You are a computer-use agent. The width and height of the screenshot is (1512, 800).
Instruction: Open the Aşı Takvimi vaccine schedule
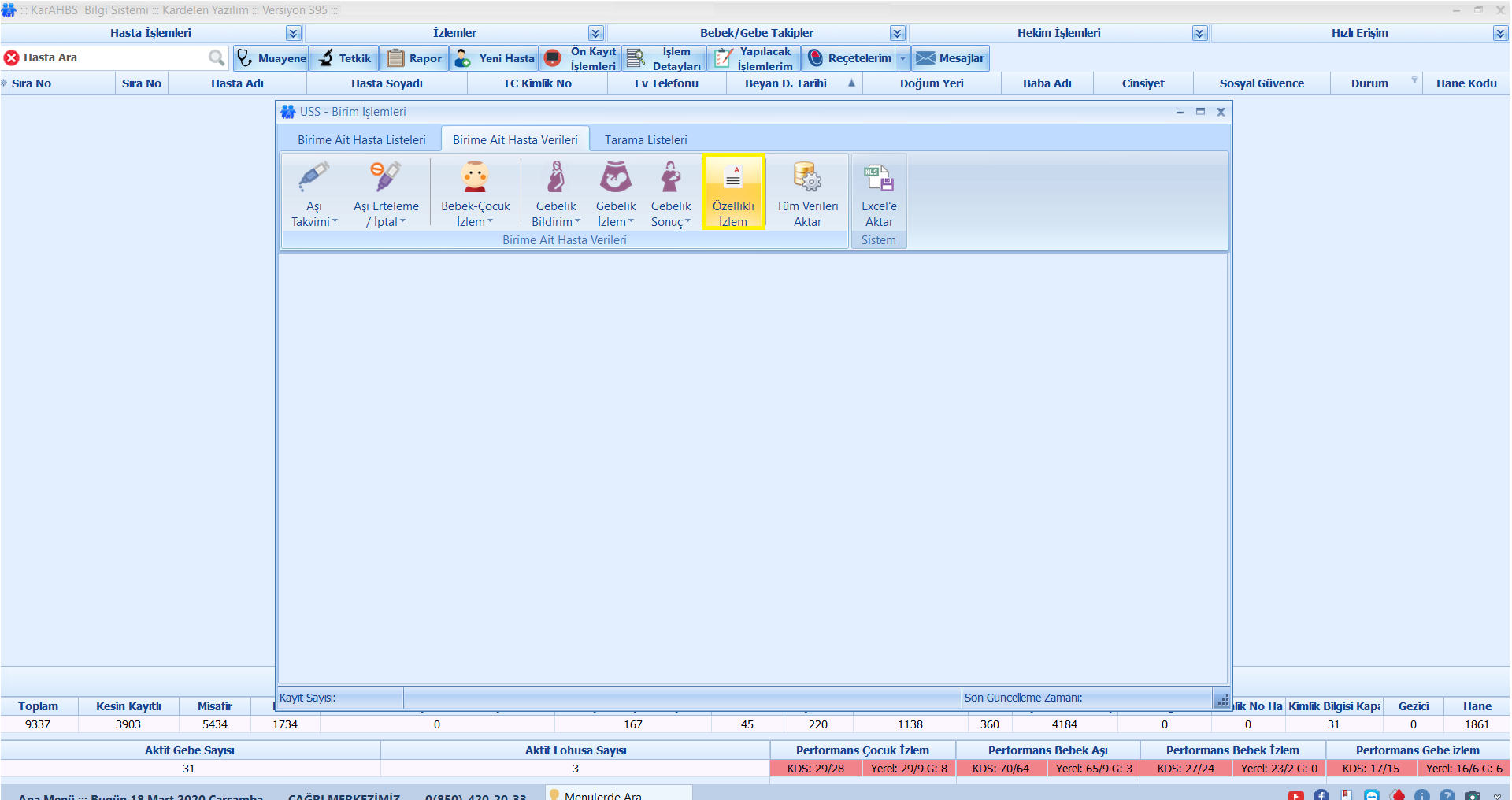[313, 194]
